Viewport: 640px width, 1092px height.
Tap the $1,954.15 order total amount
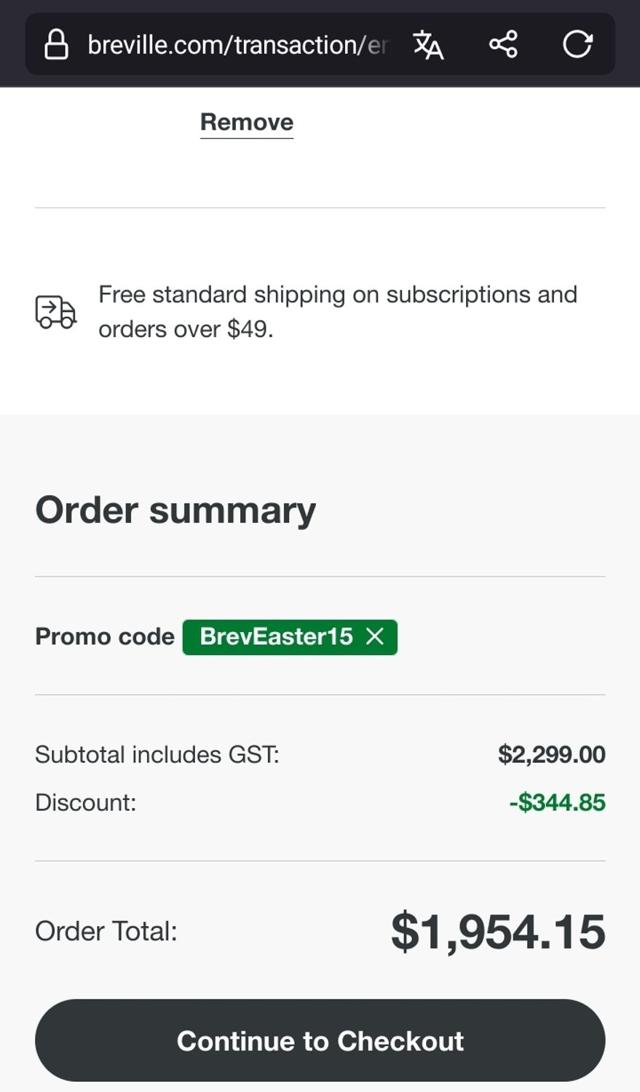coord(497,931)
